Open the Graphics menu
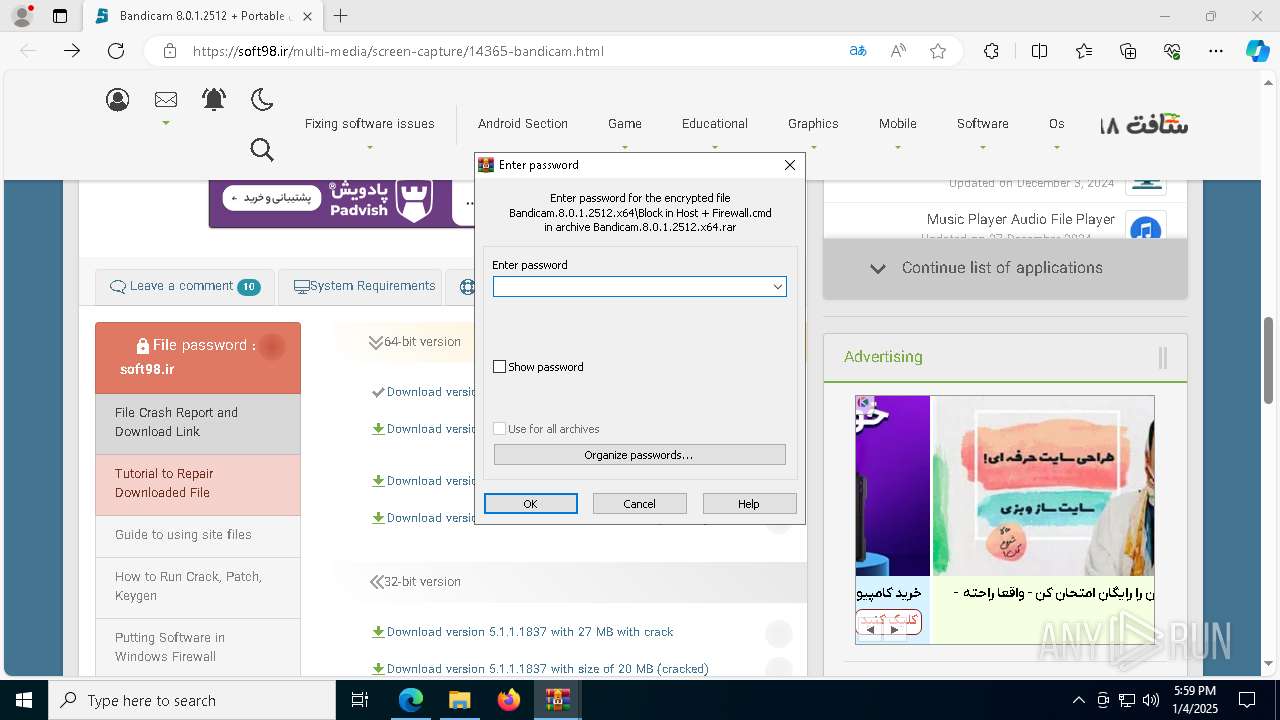 pos(813,124)
